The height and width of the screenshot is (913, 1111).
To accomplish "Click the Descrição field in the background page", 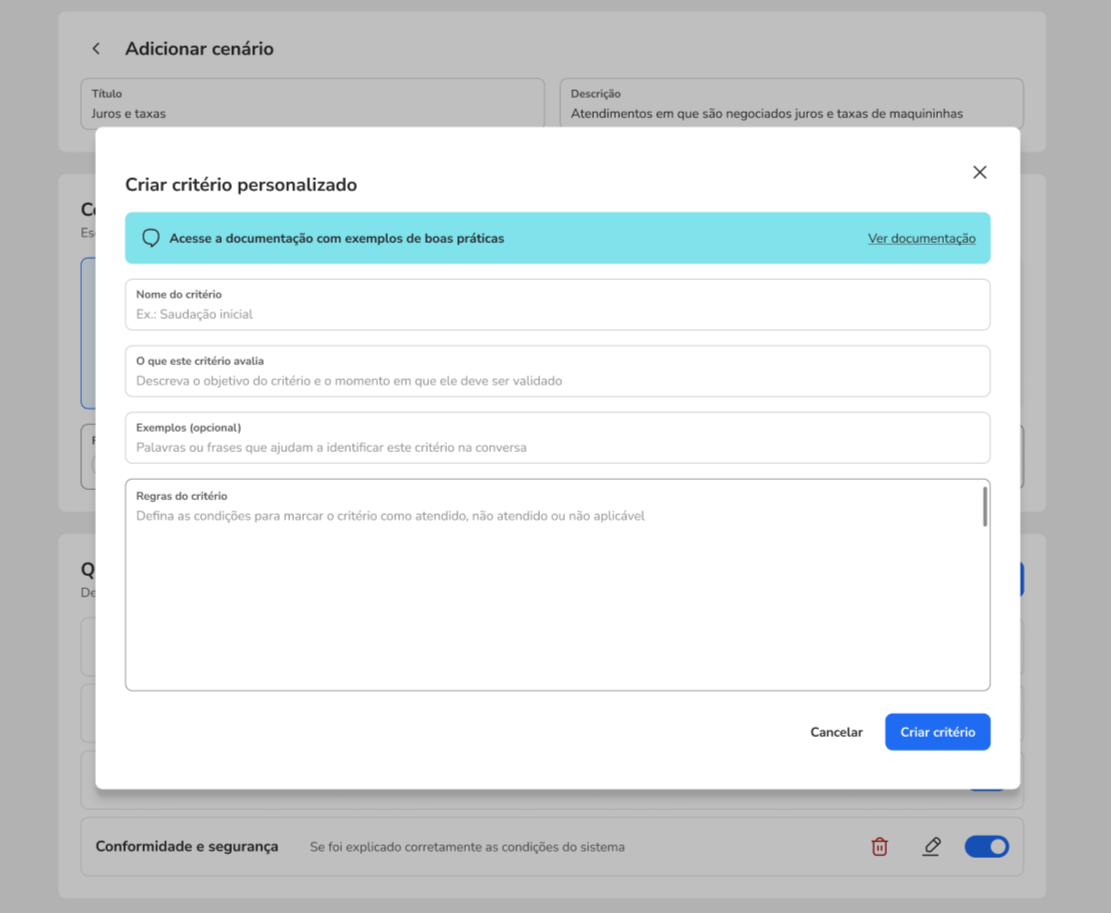I will [791, 103].
